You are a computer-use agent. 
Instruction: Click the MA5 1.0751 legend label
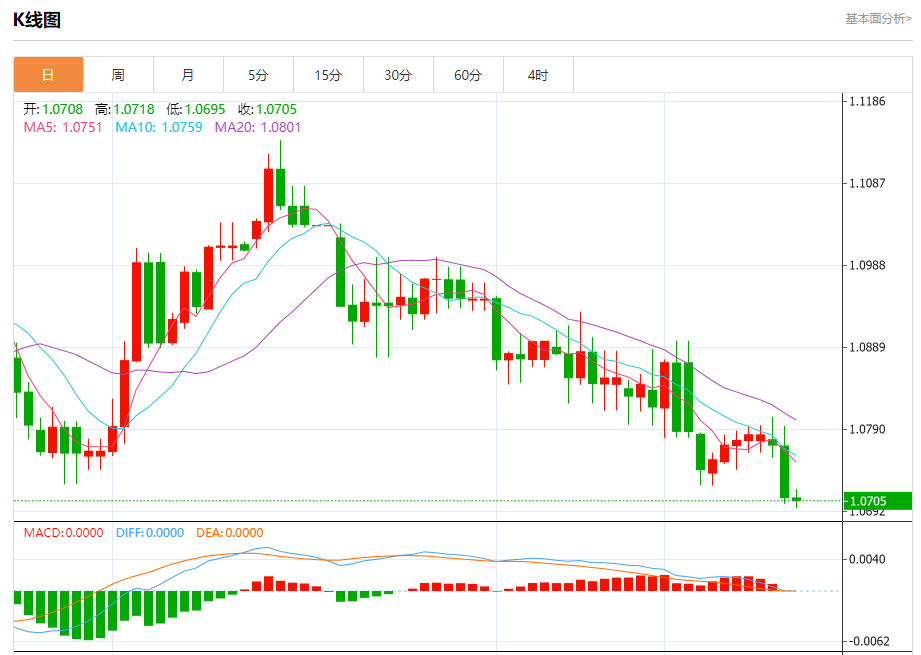[x=63, y=127]
